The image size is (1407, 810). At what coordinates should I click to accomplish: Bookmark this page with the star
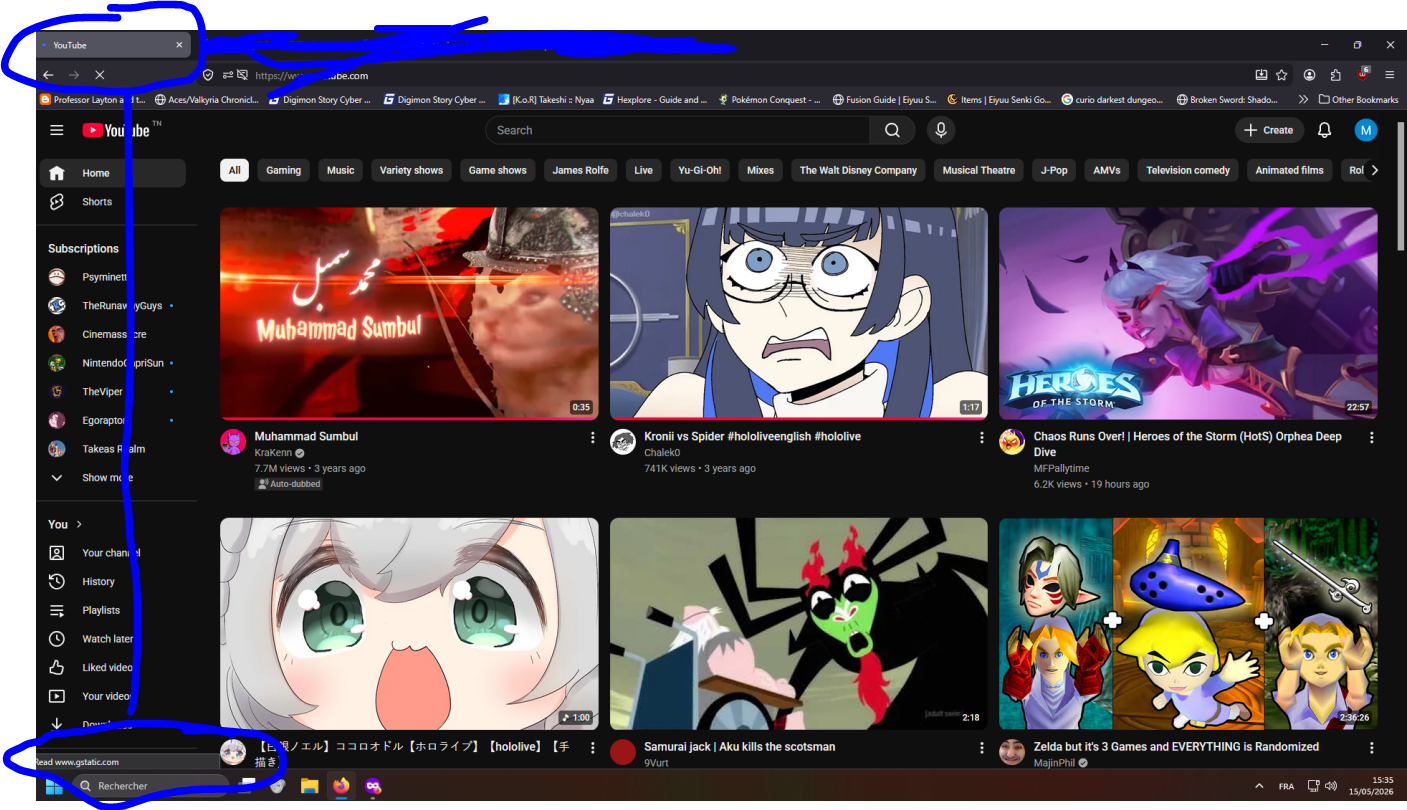click(x=1282, y=75)
